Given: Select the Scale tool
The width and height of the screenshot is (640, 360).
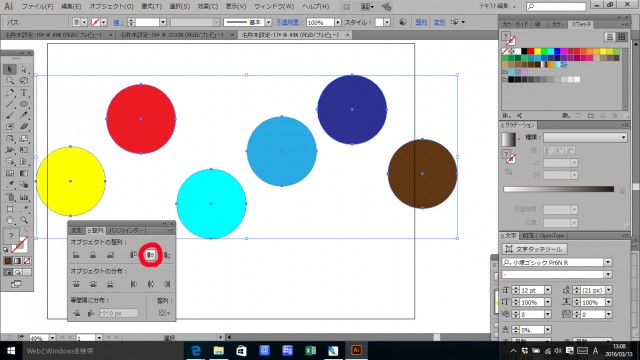Looking at the screenshot, I should 24,139.
